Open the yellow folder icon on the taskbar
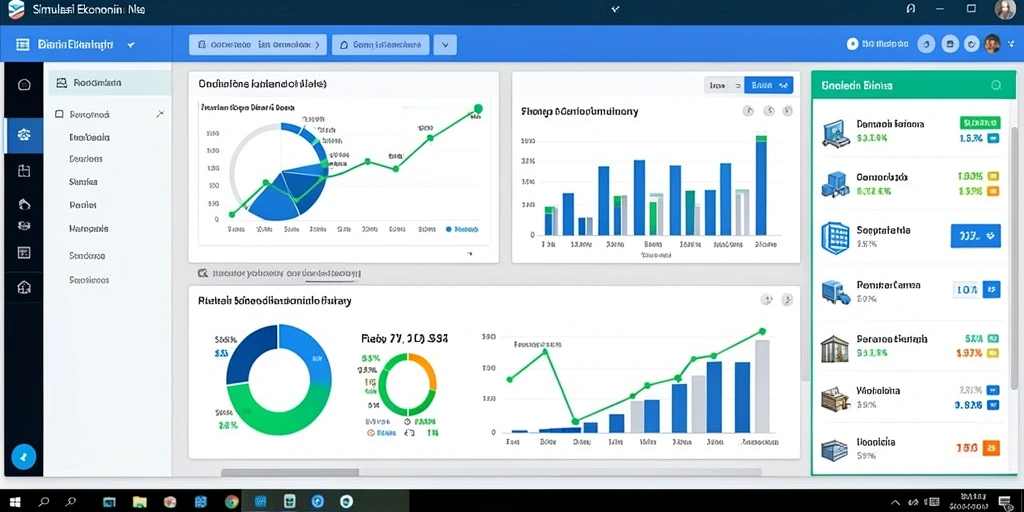This screenshot has width=1024, height=512. (140, 502)
